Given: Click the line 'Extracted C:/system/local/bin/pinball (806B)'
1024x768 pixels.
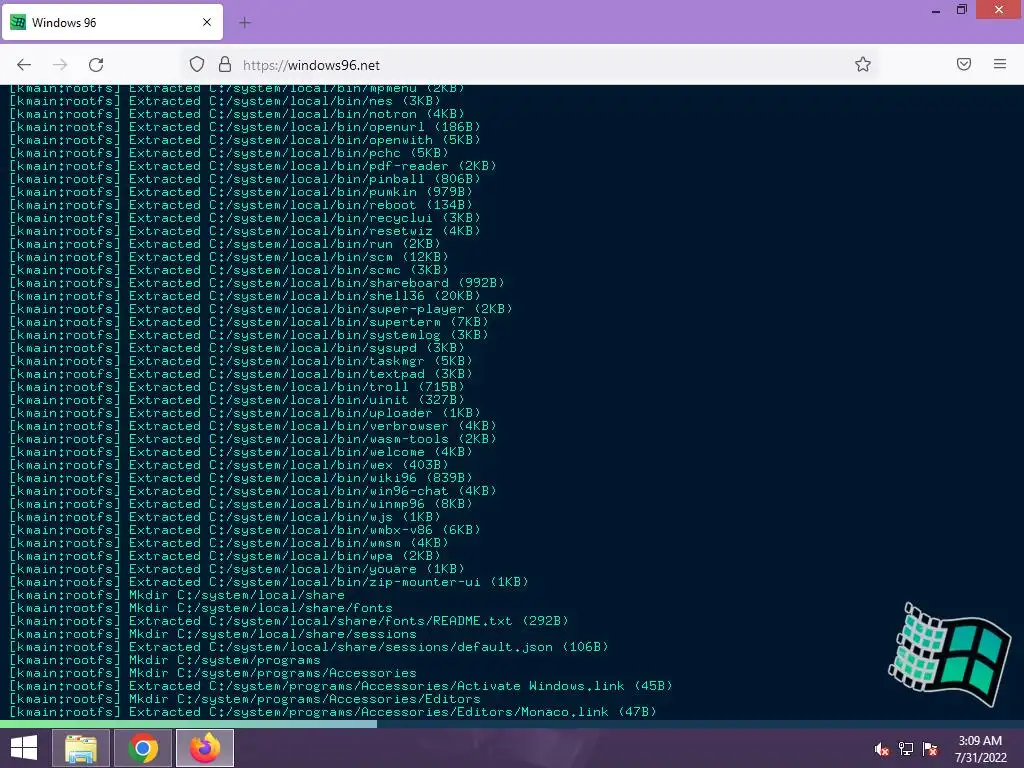Looking at the screenshot, I should coord(304,179).
